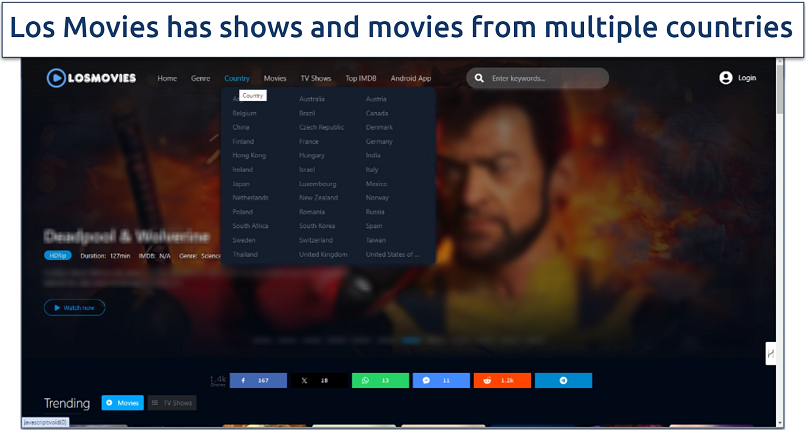Screen dimensions: 806x431
Task: Collapse the Country dropdown menu
Action: pos(237,78)
